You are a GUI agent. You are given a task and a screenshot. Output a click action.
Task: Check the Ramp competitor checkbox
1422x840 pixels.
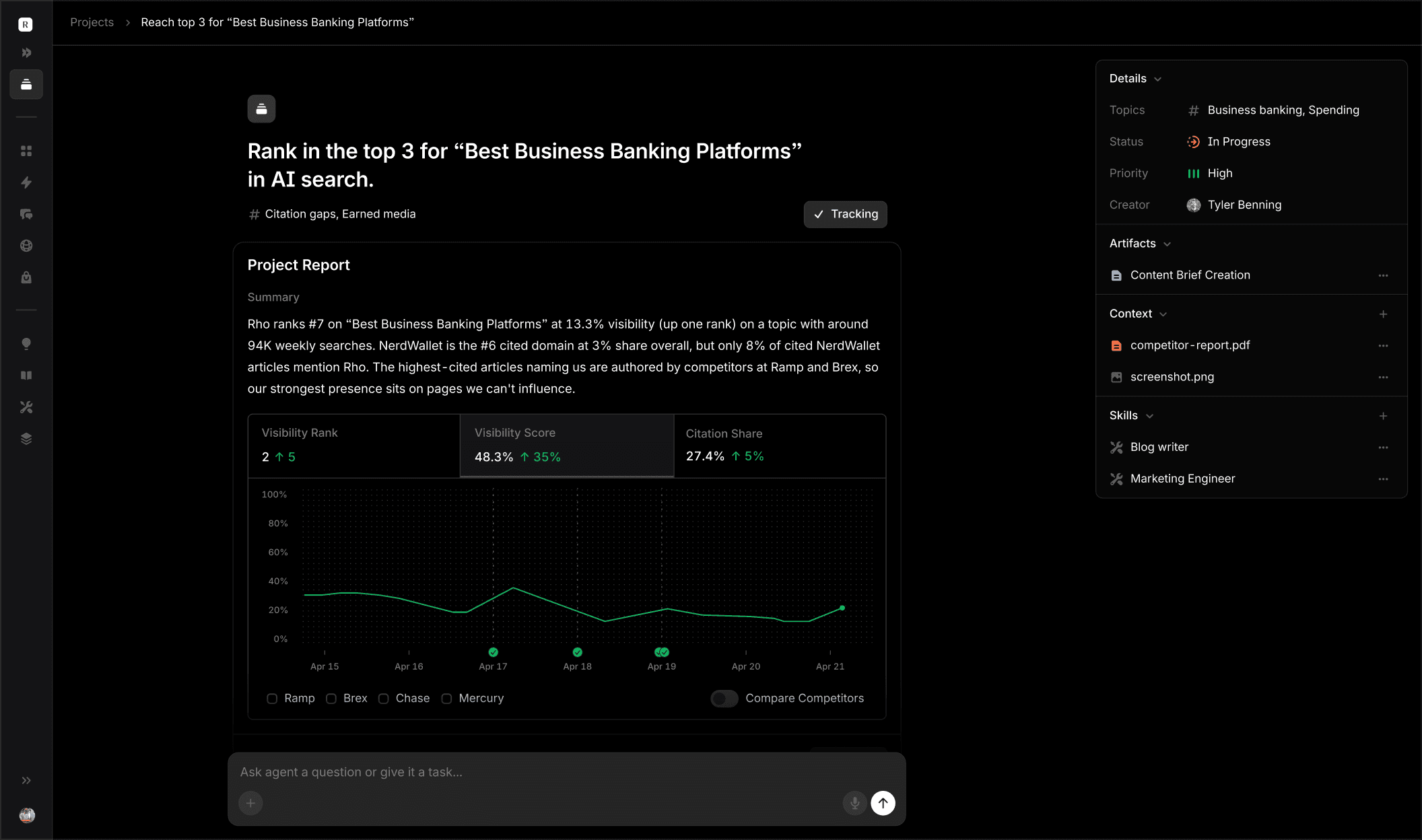click(272, 699)
